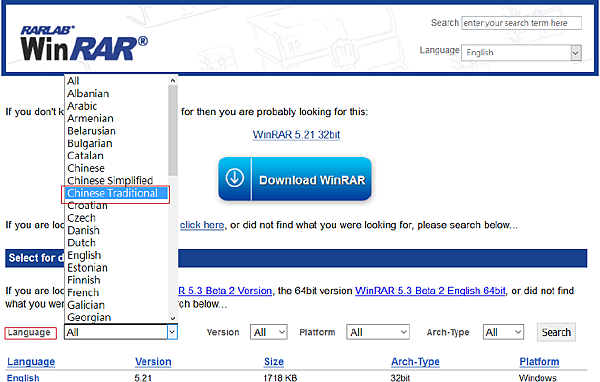Follow the 'click here' link
Image resolution: width=600 pixels, height=382 pixels.
(202, 225)
